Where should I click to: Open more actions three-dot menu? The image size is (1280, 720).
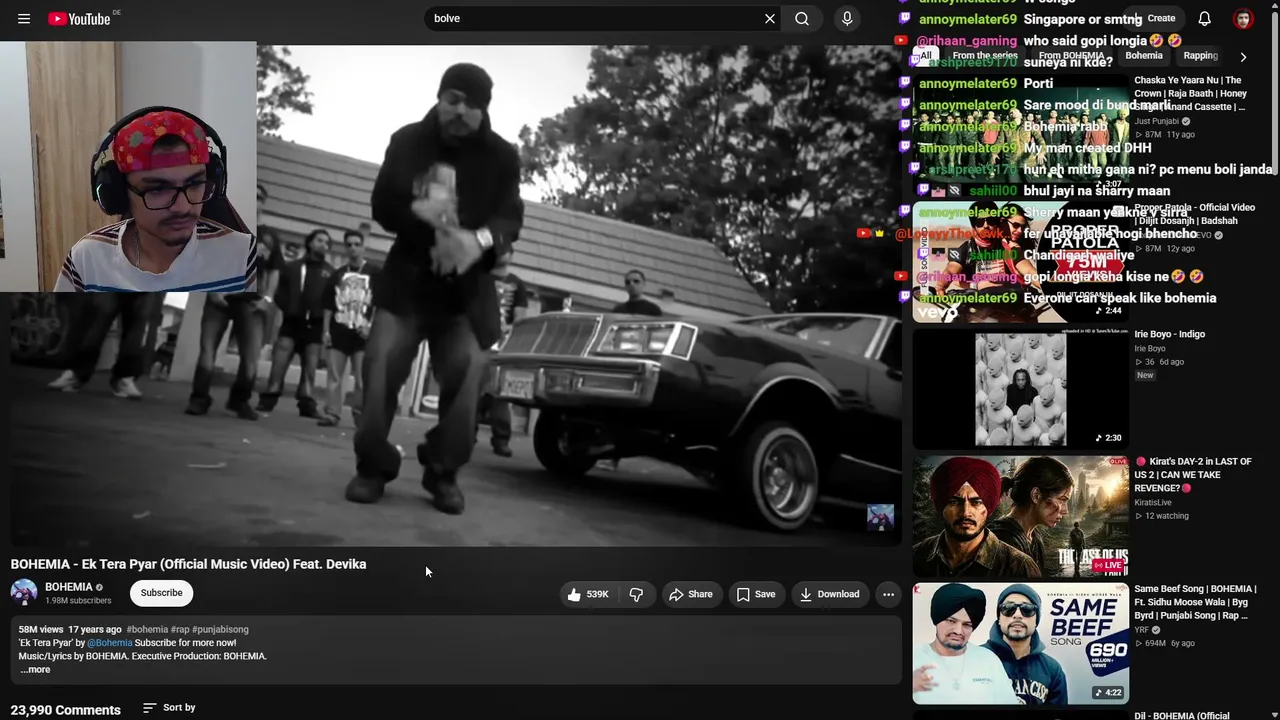(x=888, y=594)
